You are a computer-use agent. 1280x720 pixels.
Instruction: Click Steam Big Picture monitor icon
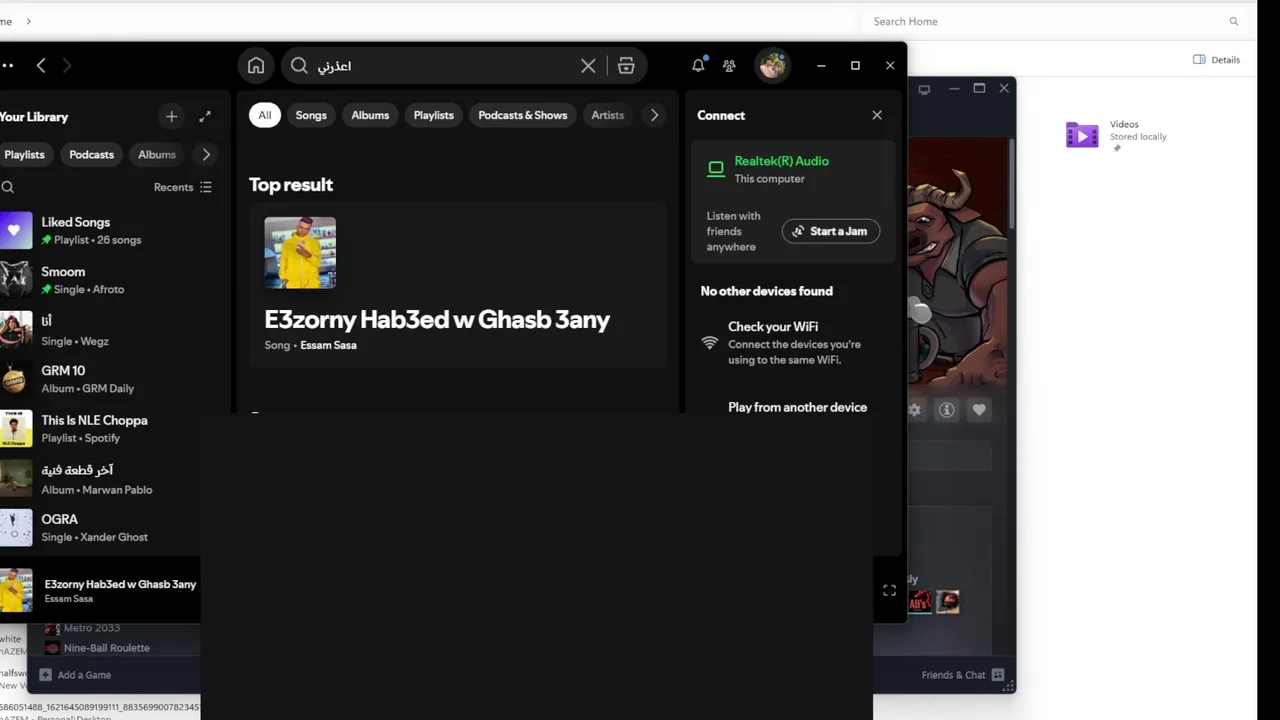point(924,89)
